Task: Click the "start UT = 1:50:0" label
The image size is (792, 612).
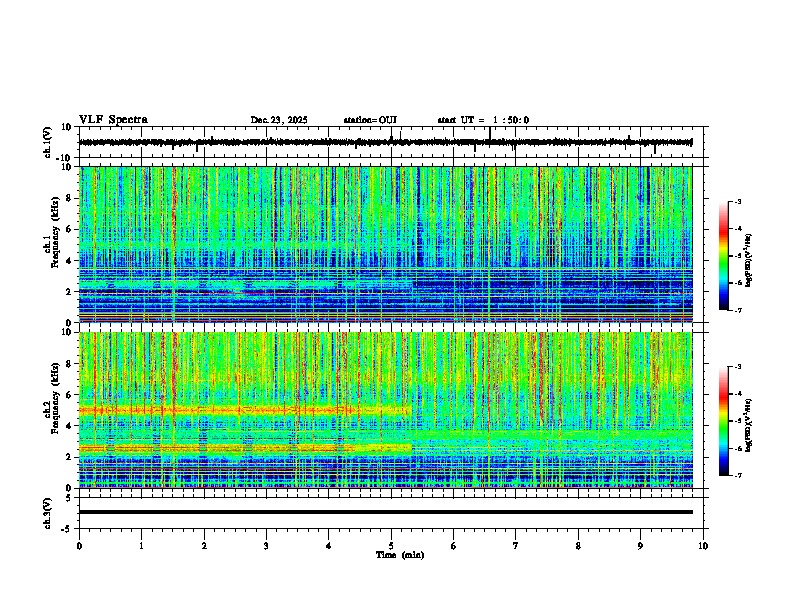Action: coord(483,120)
